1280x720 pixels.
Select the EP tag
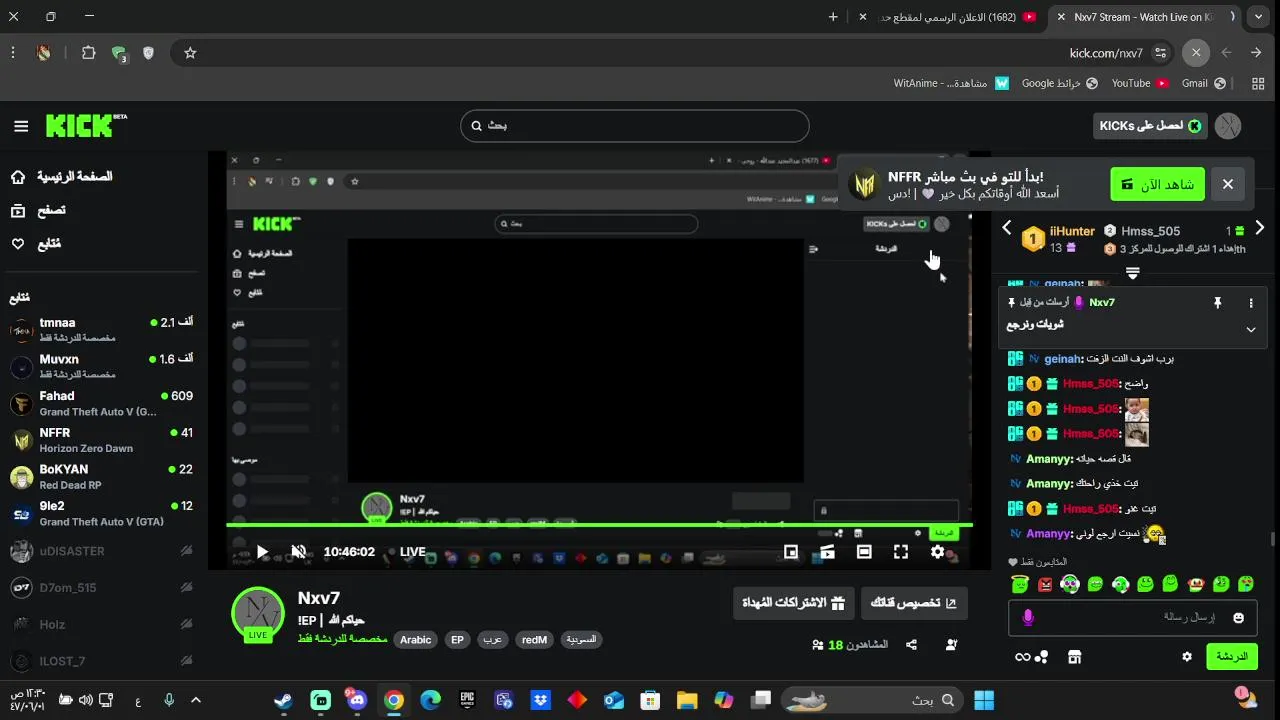[x=457, y=640]
